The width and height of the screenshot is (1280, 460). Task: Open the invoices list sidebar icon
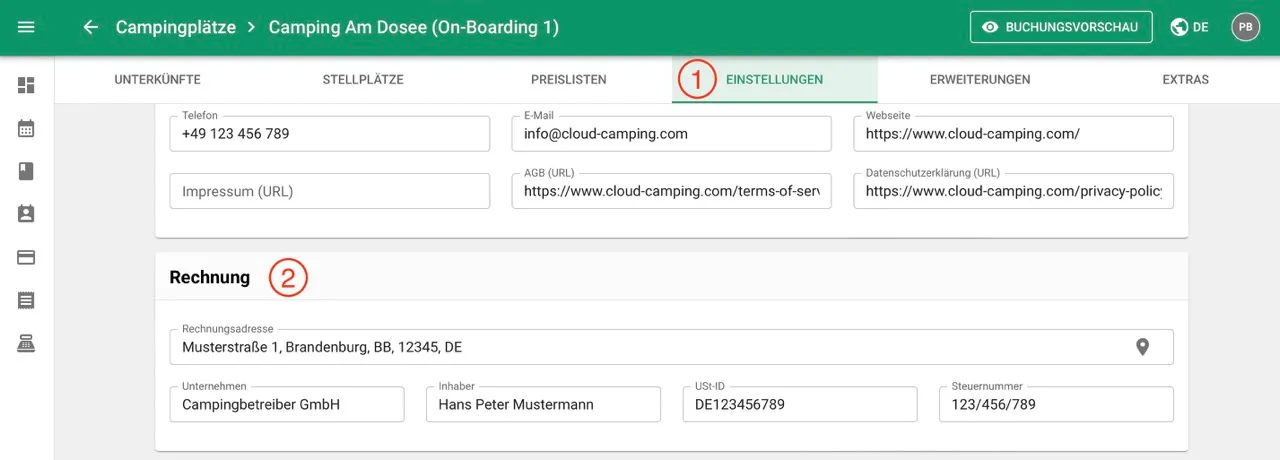pos(26,300)
